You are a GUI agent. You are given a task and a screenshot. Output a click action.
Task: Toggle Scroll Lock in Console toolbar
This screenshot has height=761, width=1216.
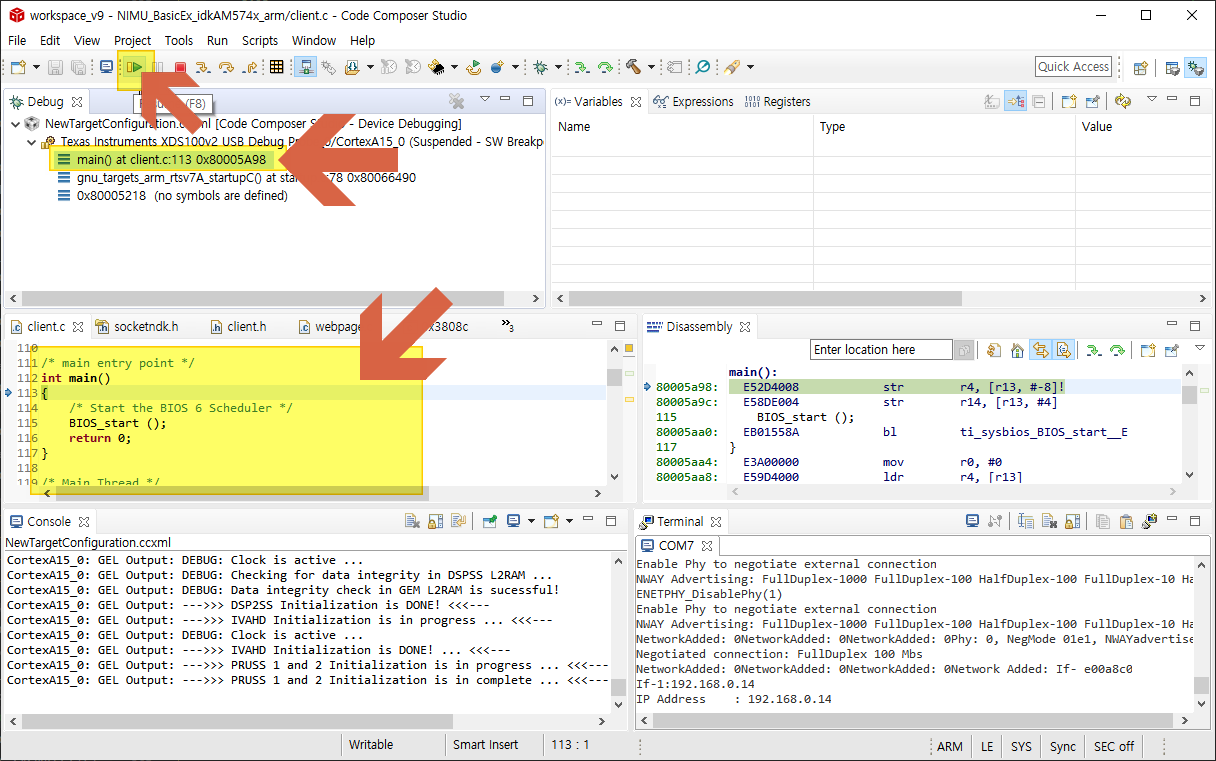point(435,521)
